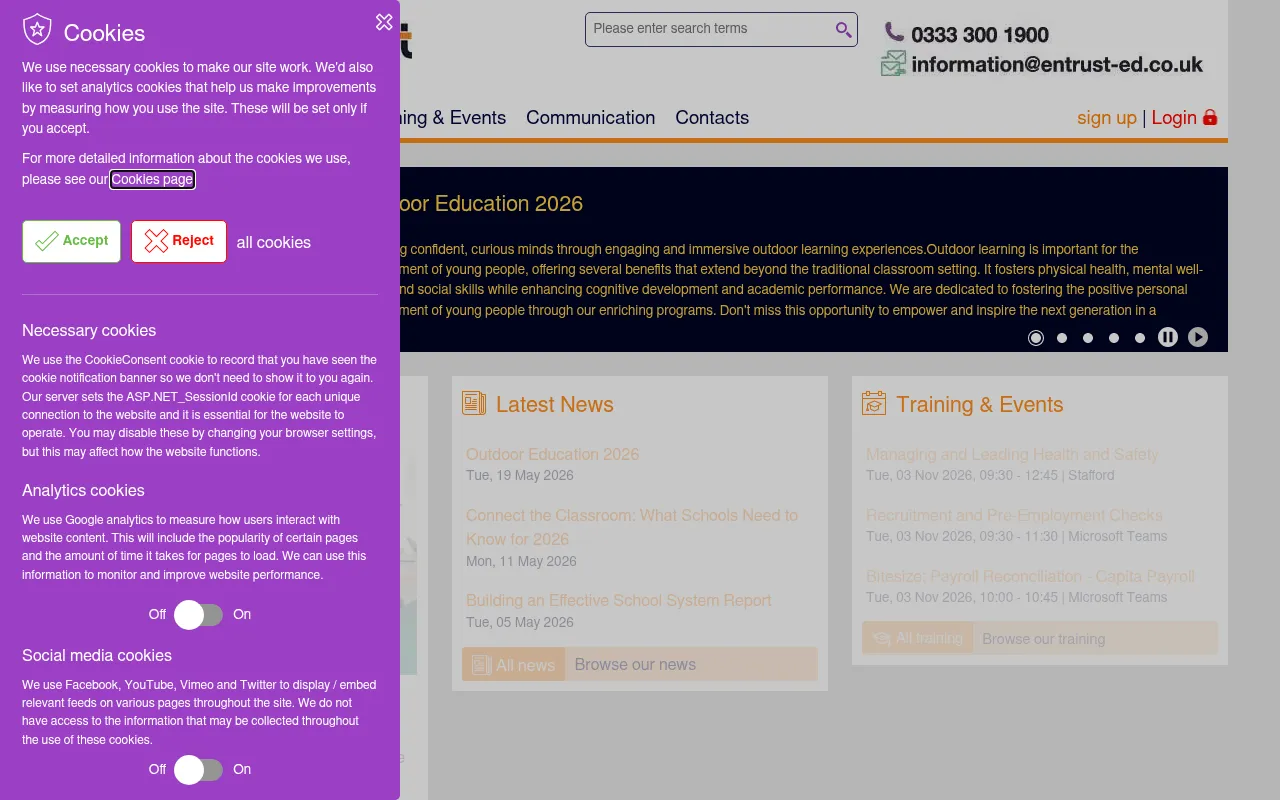Close the Cookies panel with the X icon
Screen dimensions: 1280x800
tap(384, 22)
